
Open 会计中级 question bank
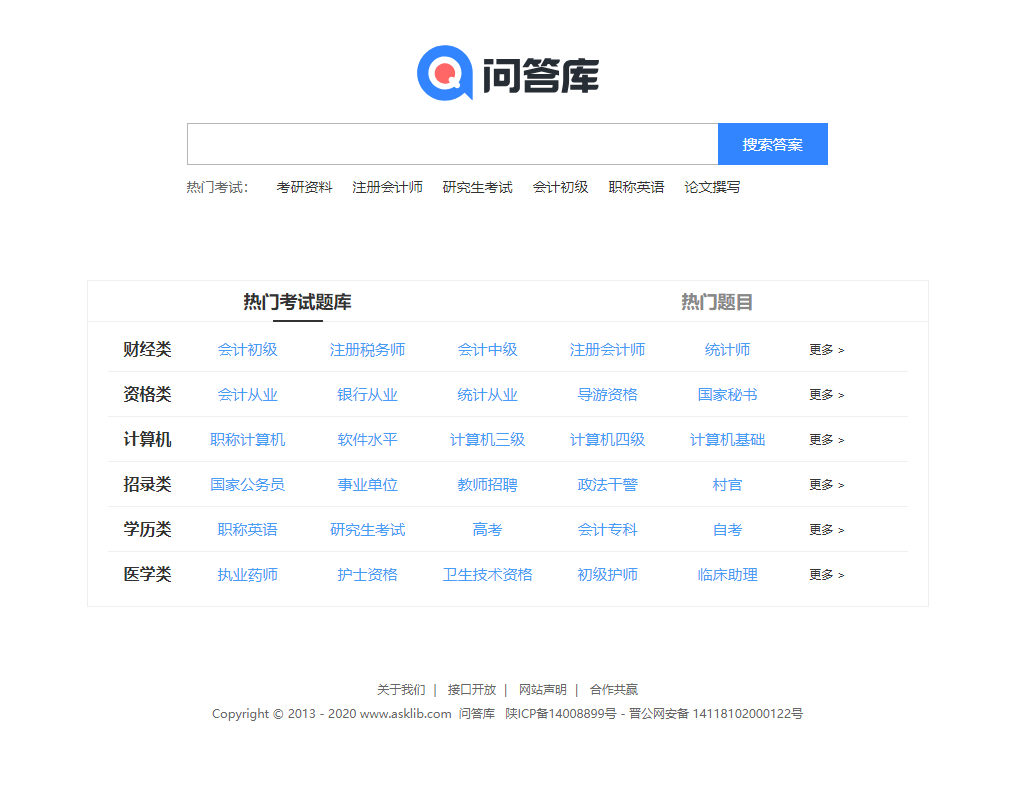(x=488, y=350)
